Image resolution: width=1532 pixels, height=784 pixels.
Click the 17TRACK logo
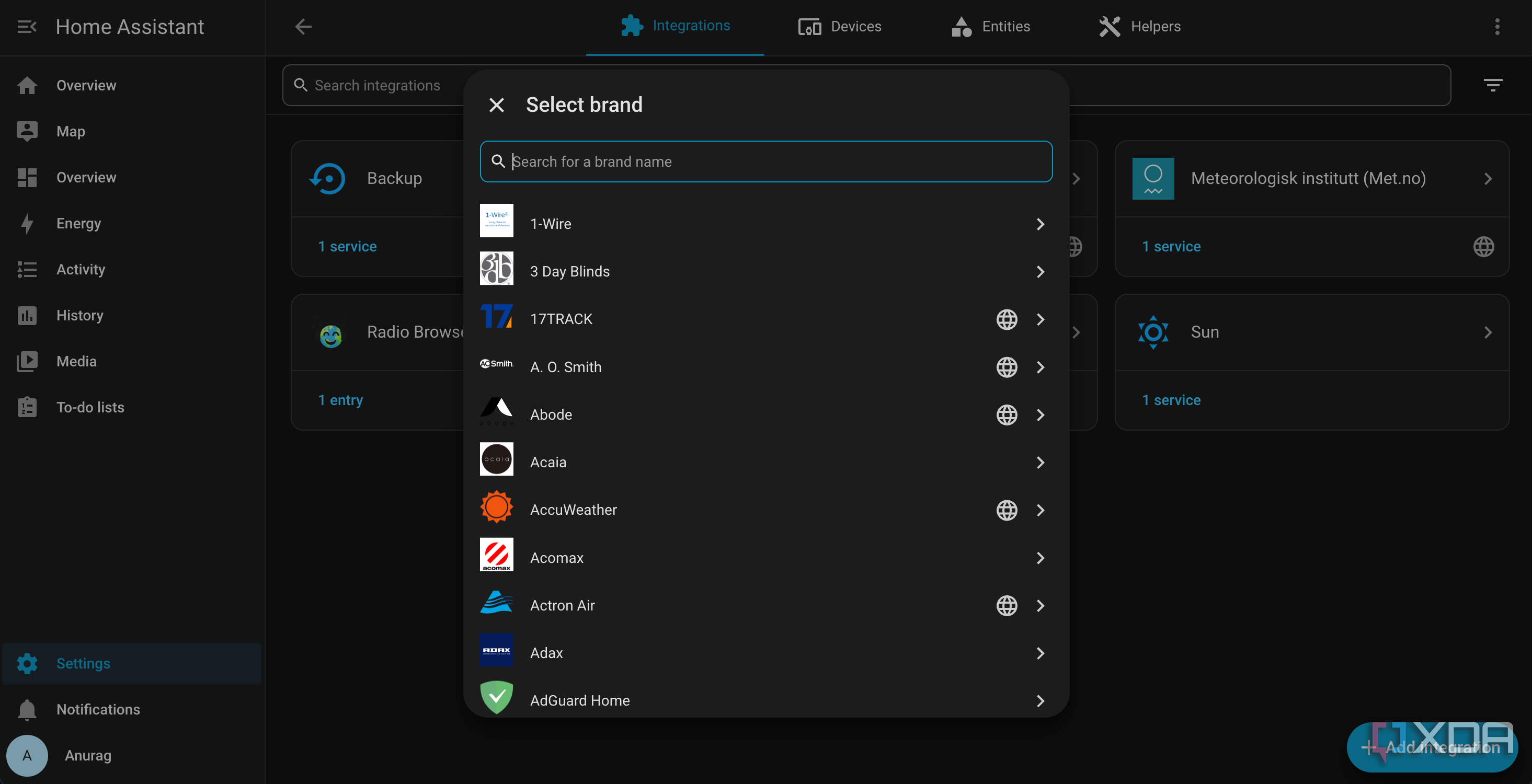point(496,316)
